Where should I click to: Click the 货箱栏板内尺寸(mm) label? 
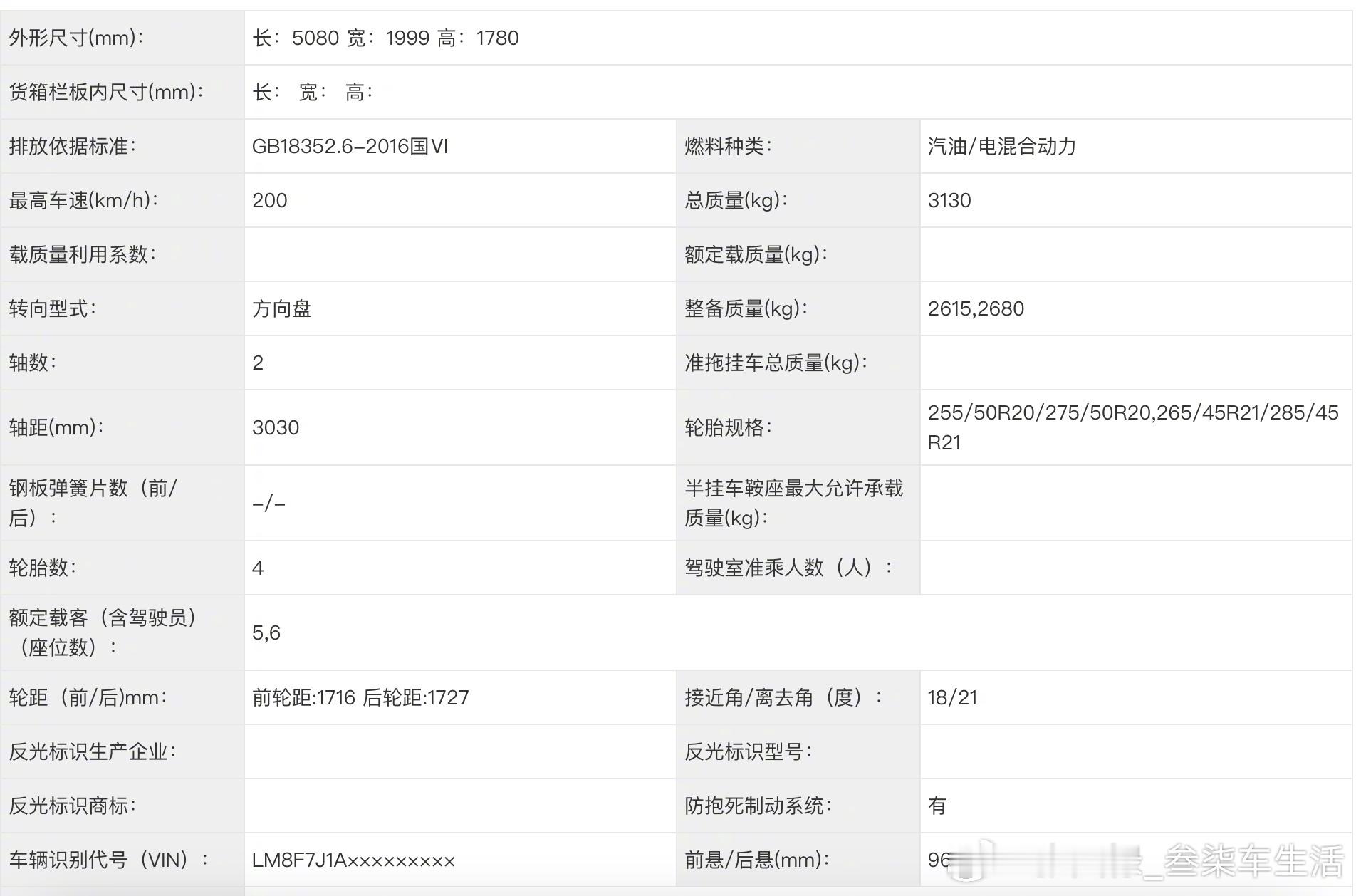point(106,92)
